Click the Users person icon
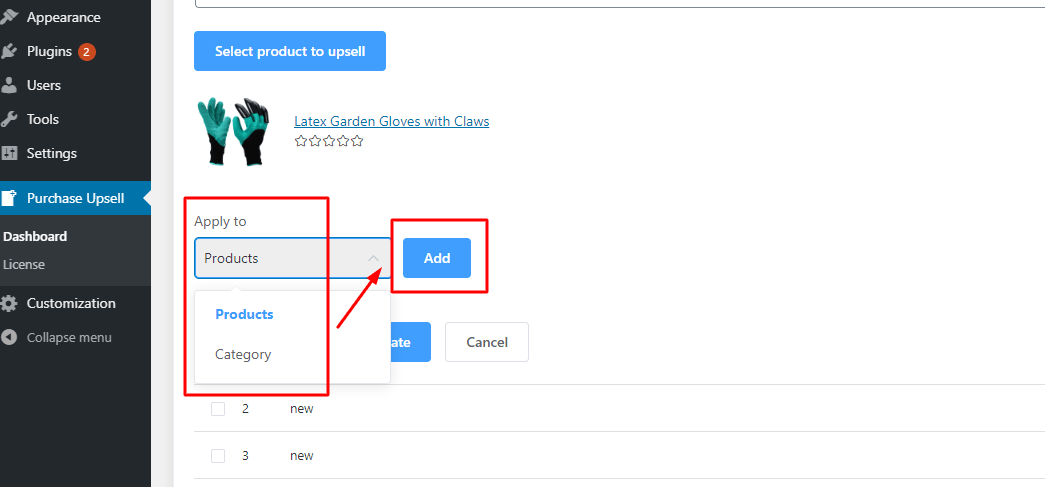 10,85
